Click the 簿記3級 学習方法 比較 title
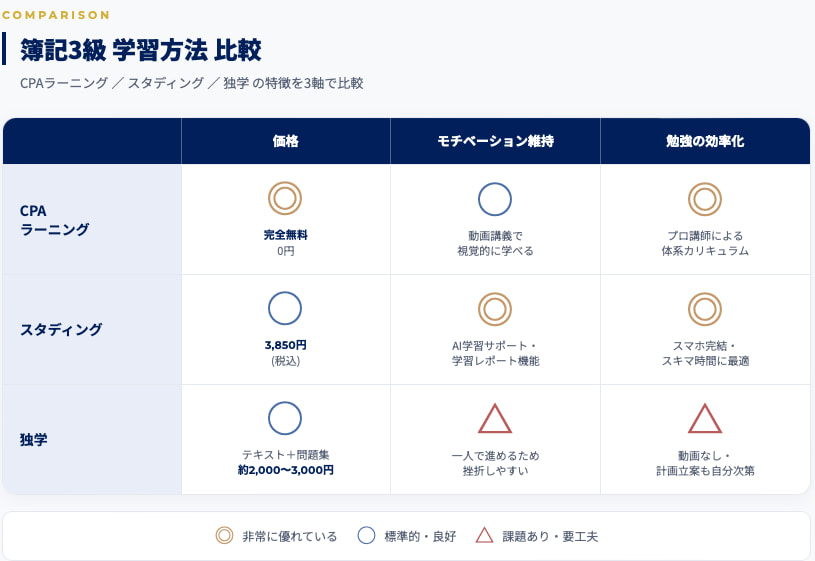Screen dimensions: 815x561 tap(140, 50)
